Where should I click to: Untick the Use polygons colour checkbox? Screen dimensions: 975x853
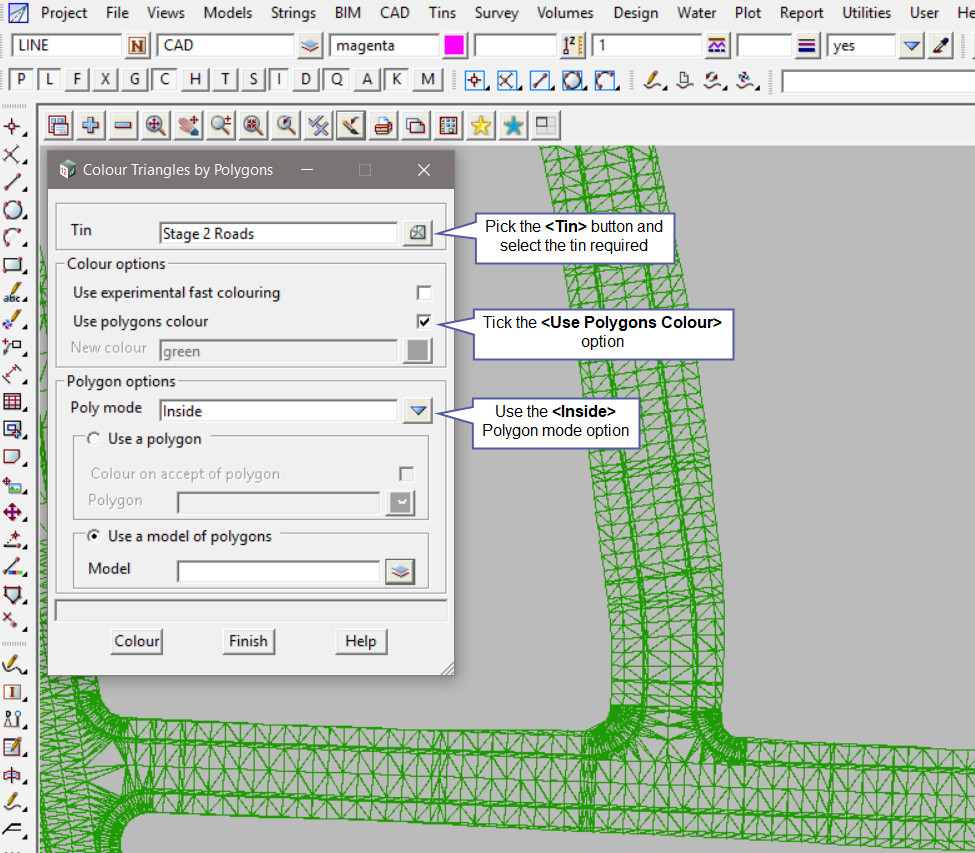(424, 322)
